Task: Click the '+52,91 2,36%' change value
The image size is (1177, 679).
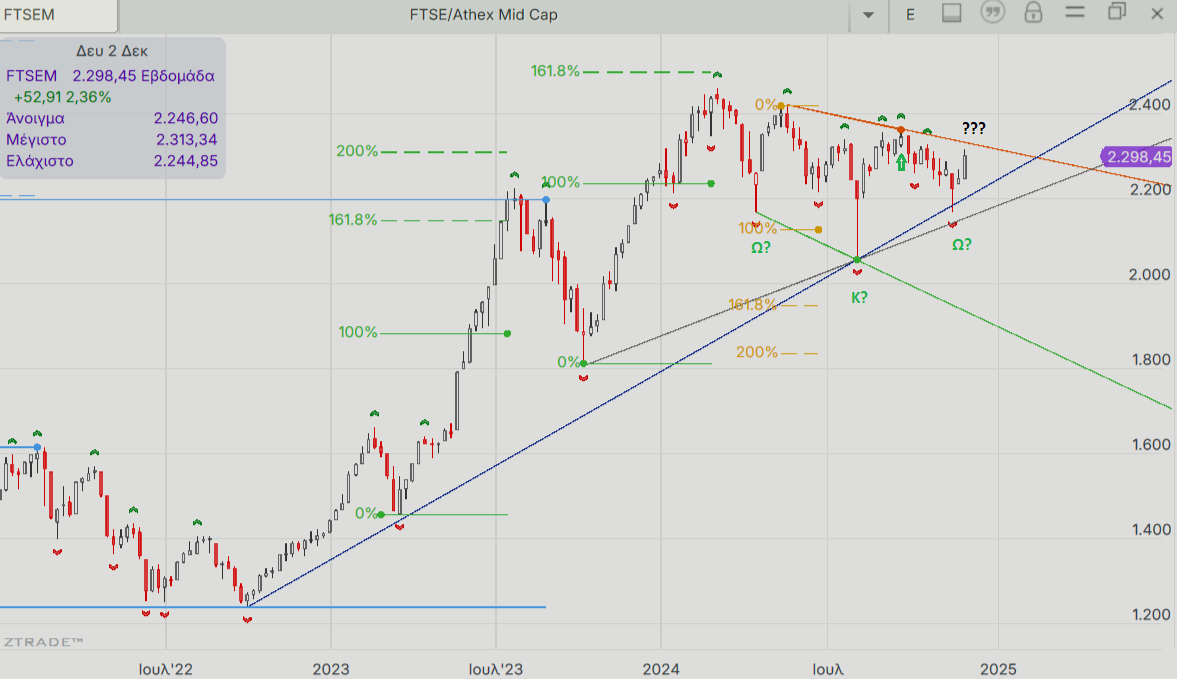Action: coord(62,97)
